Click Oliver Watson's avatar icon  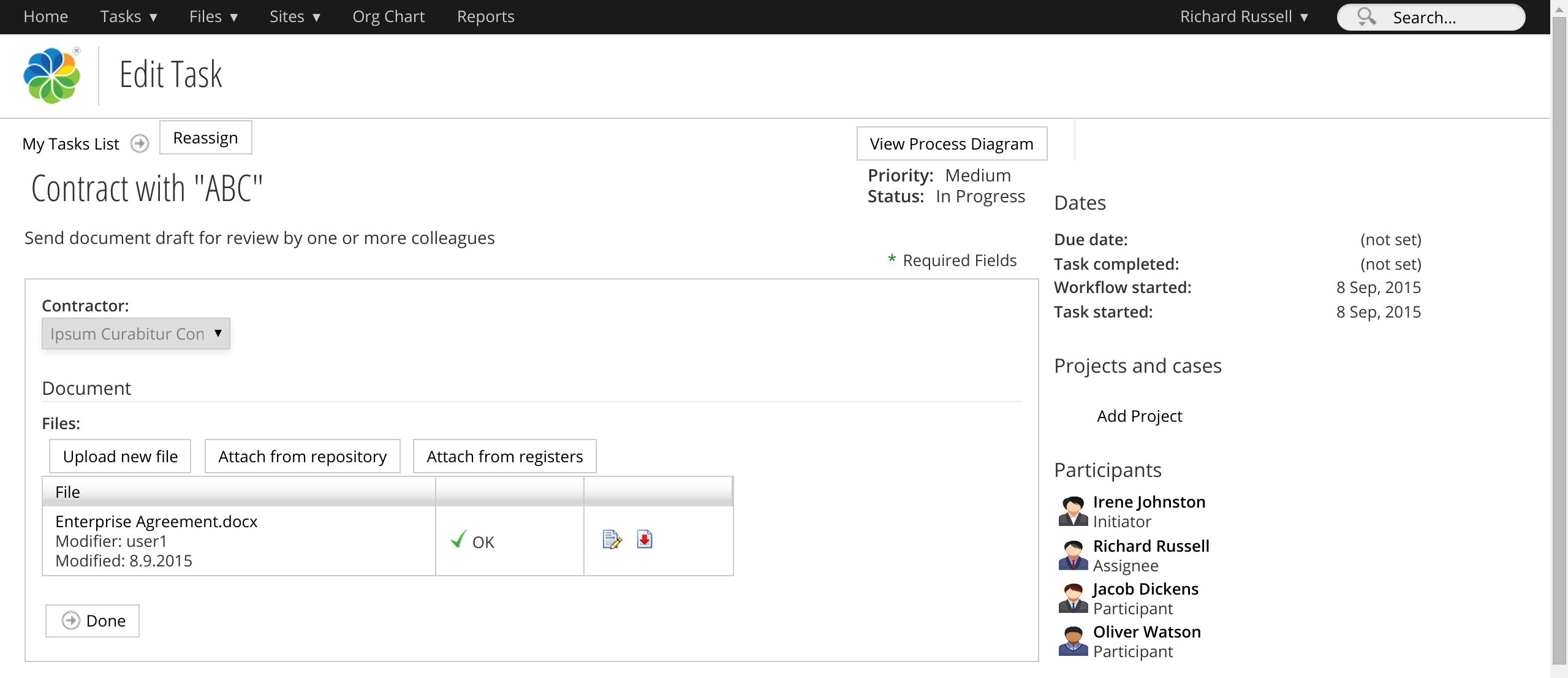pos(1073,641)
